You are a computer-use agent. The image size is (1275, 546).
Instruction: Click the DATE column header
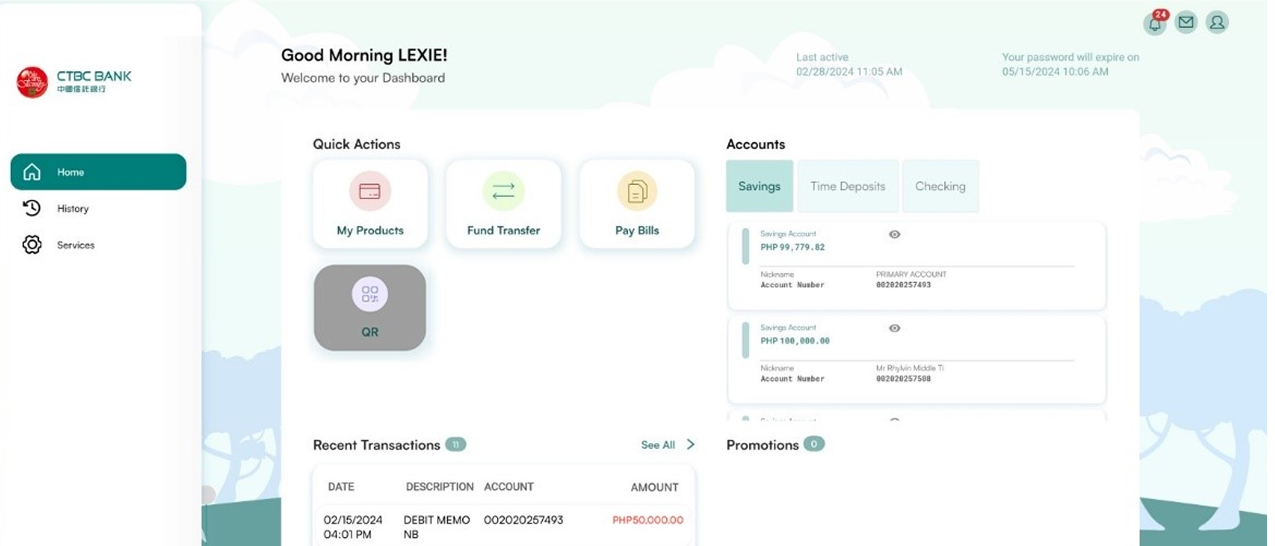coord(341,487)
